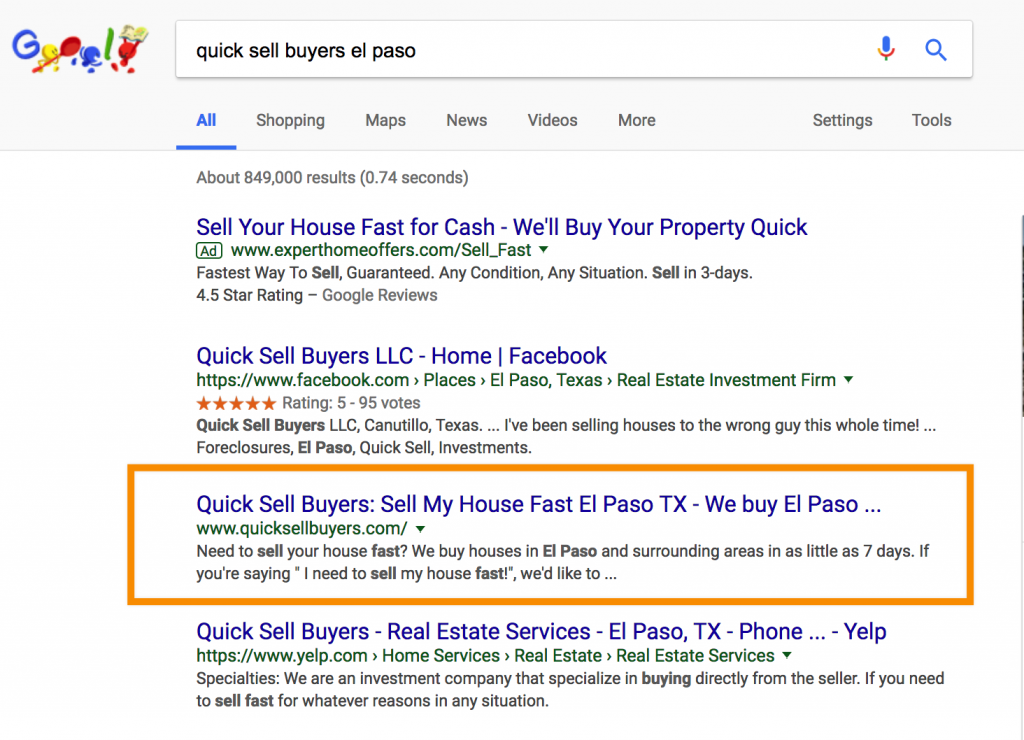Open the Quick Sell Buyers Yelp result title
The height and width of the screenshot is (740, 1024).
(x=541, y=632)
